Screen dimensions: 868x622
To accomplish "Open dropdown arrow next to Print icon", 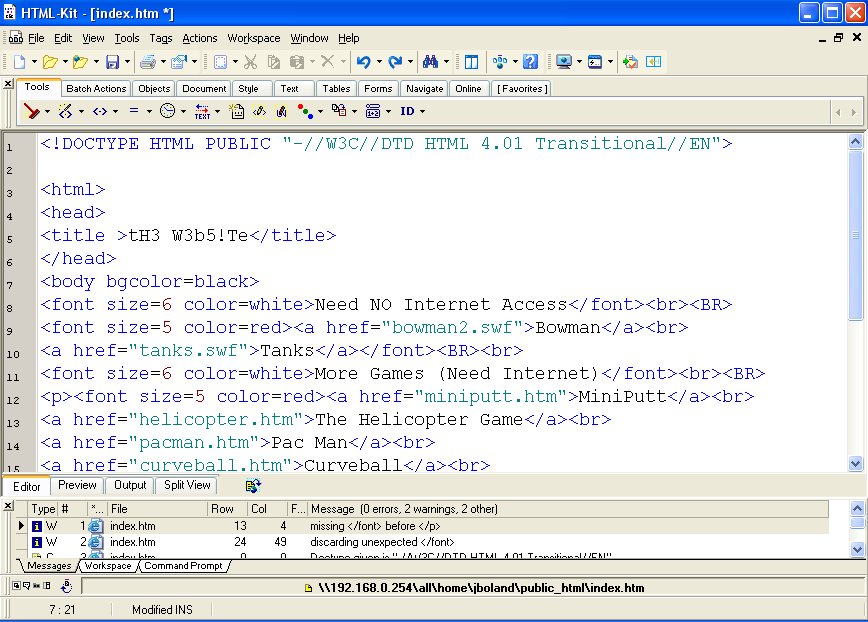I will [163, 61].
